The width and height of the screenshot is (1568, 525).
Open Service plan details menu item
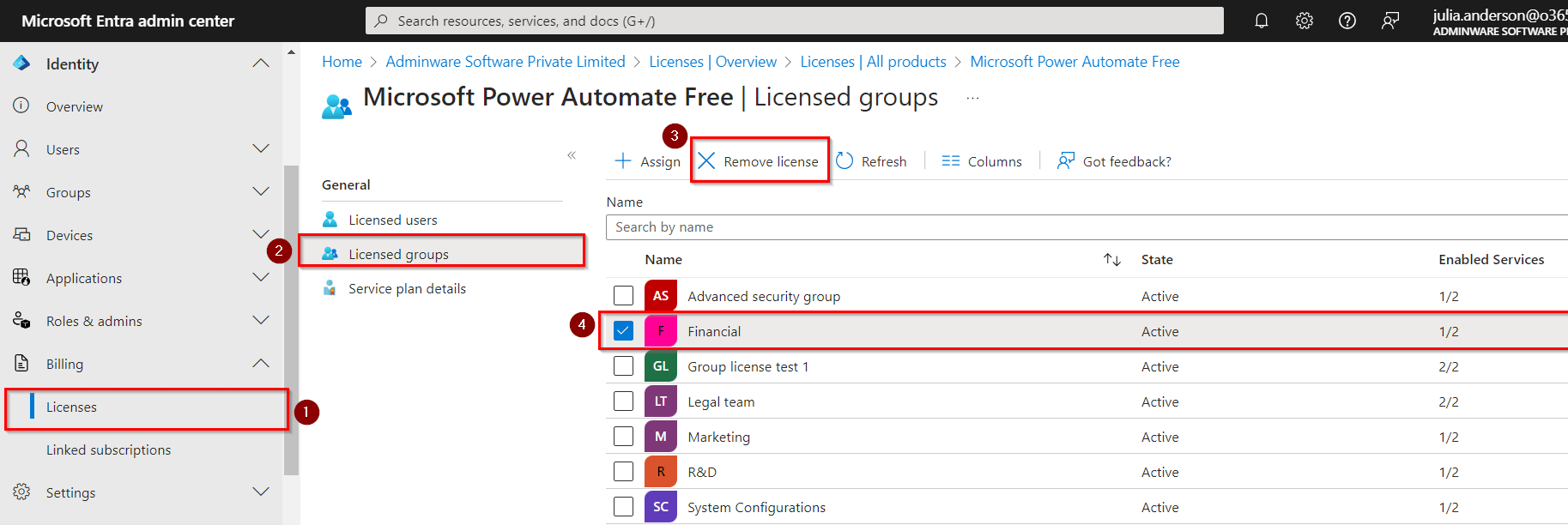click(407, 289)
